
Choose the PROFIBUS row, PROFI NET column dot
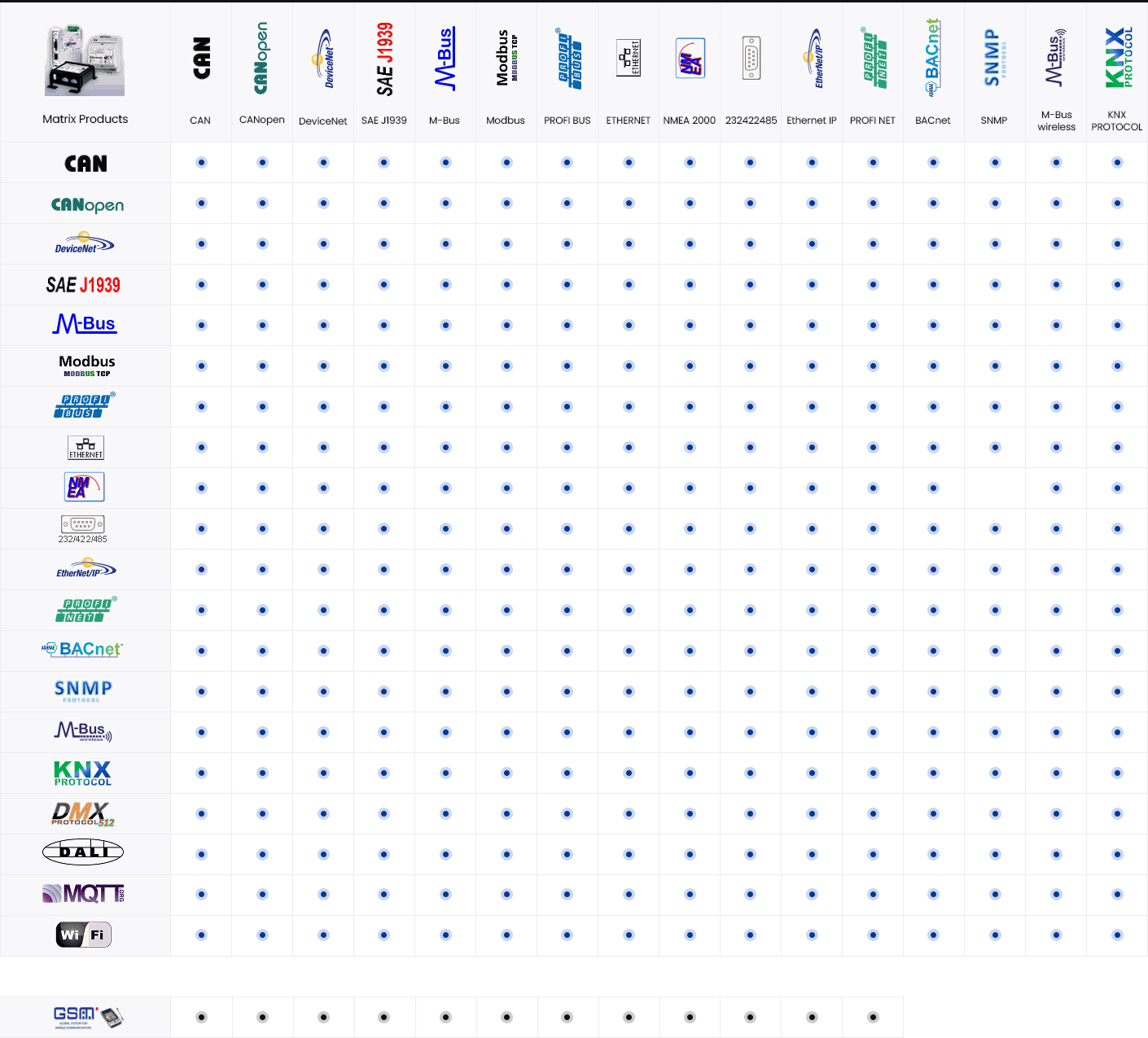pos(873,407)
